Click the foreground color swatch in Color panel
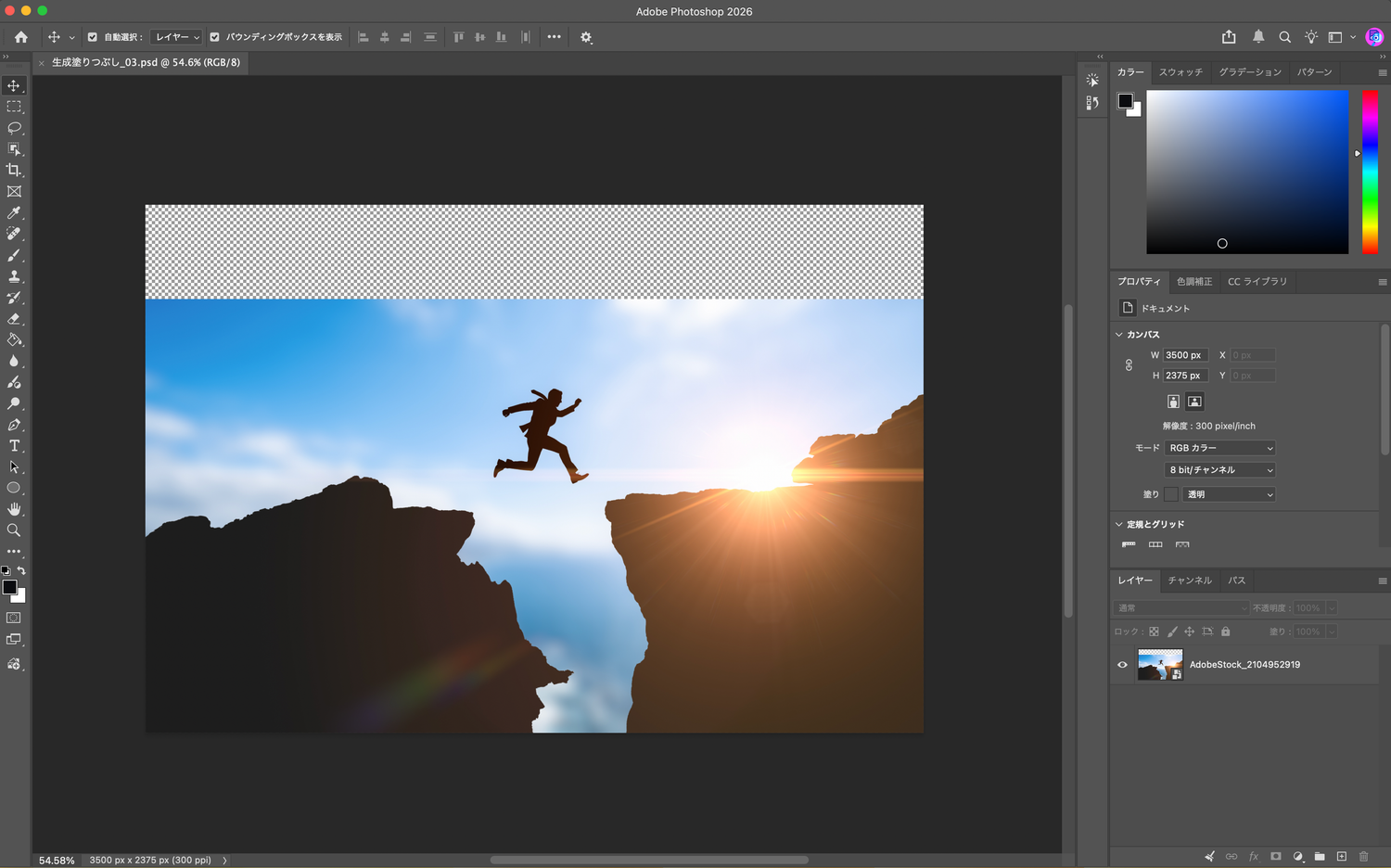This screenshot has height=868, width=1391. coord(1125,101)
